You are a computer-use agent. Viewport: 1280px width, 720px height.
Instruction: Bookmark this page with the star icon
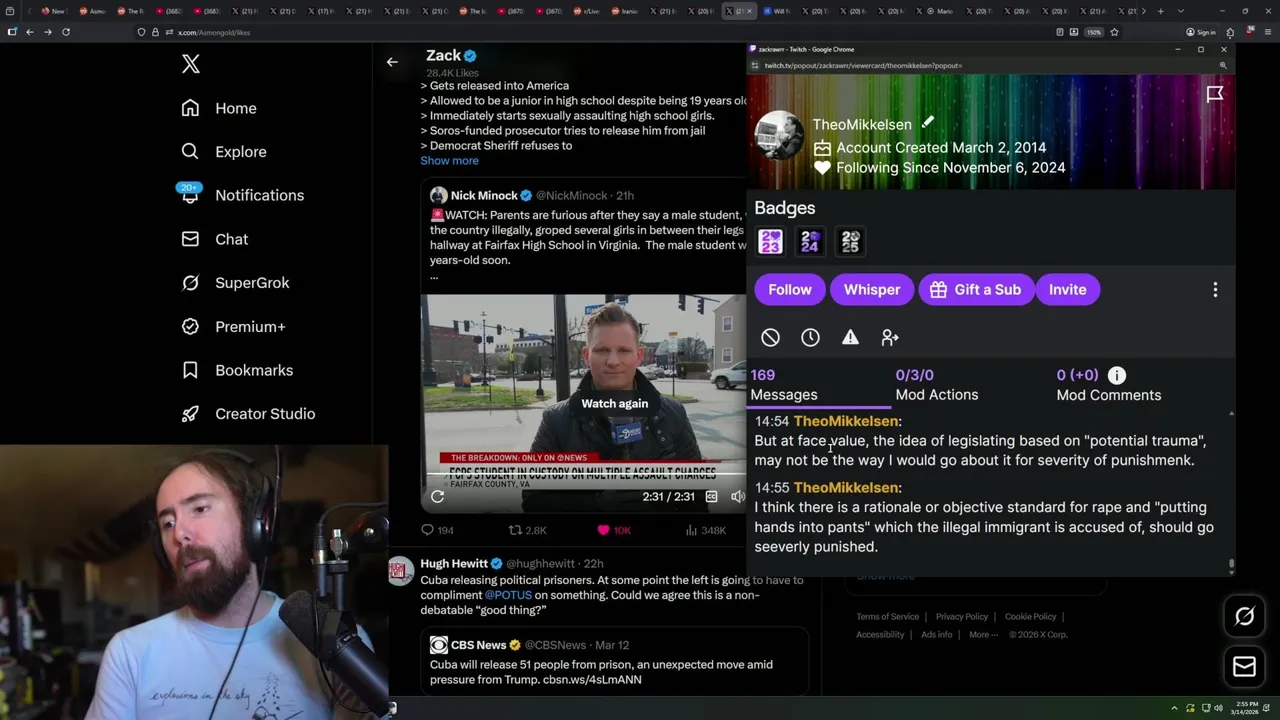point(1114,32)
